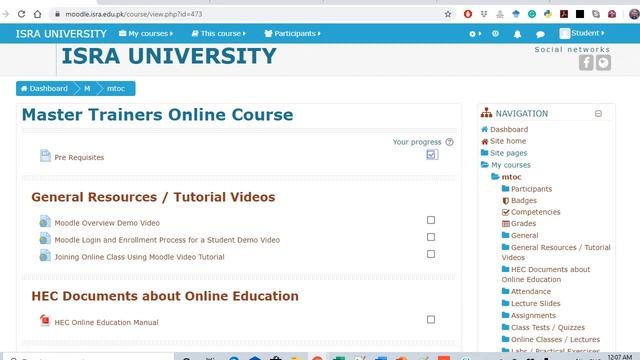The width and height of the screenshot is (640, 360).
Task: Open Joining Online Class Using Moodle tutorial
Action: click(x=139, y=257)
